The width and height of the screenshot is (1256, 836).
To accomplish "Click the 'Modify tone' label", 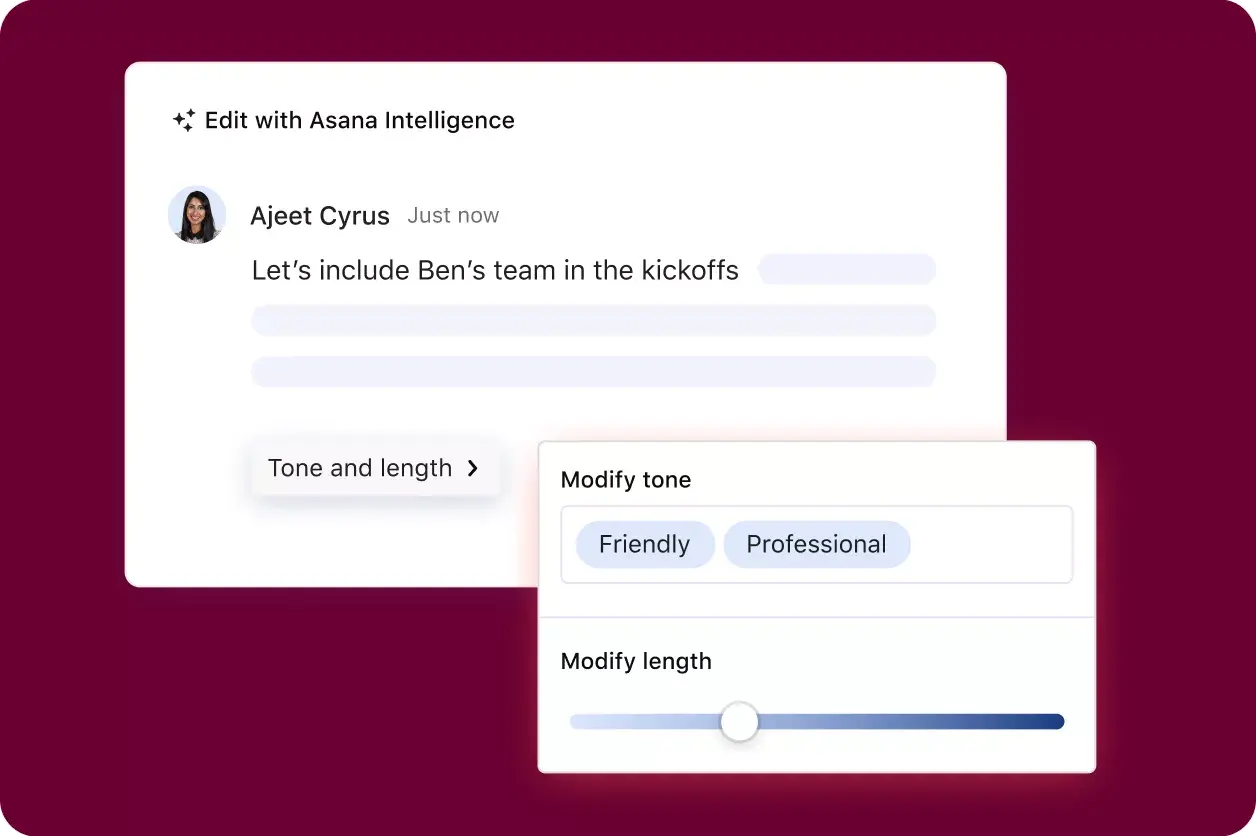I will (x=626, y=480).
